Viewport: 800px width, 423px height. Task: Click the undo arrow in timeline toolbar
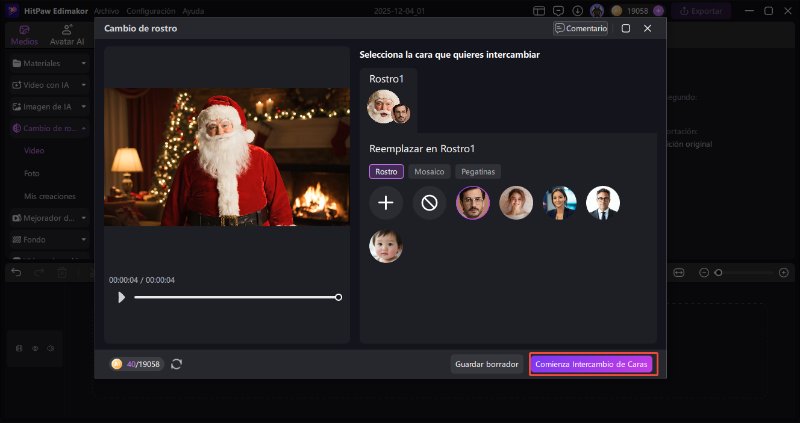tap(16, 272)
